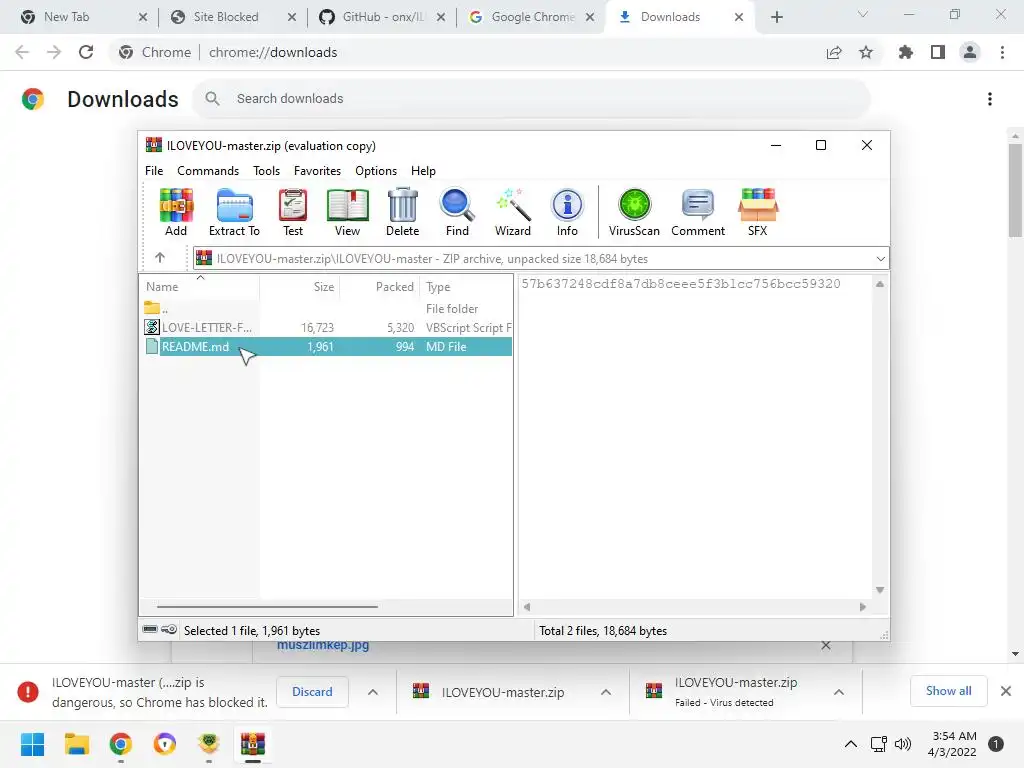Viewport: 1024px width, 768px height.
Task: Toggle Chrome side panel icon
Action: pyautogui.click(x=938, y=52)
